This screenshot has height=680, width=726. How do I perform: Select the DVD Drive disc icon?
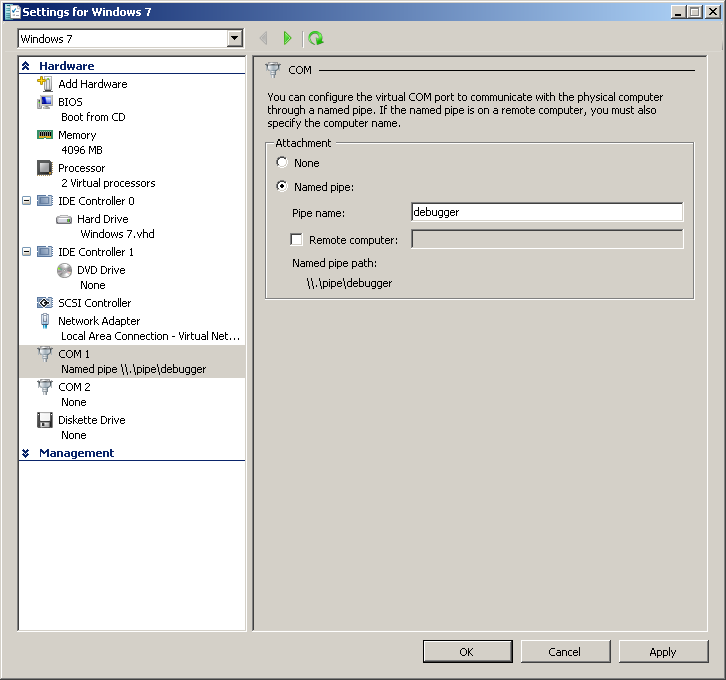[64, 270]
